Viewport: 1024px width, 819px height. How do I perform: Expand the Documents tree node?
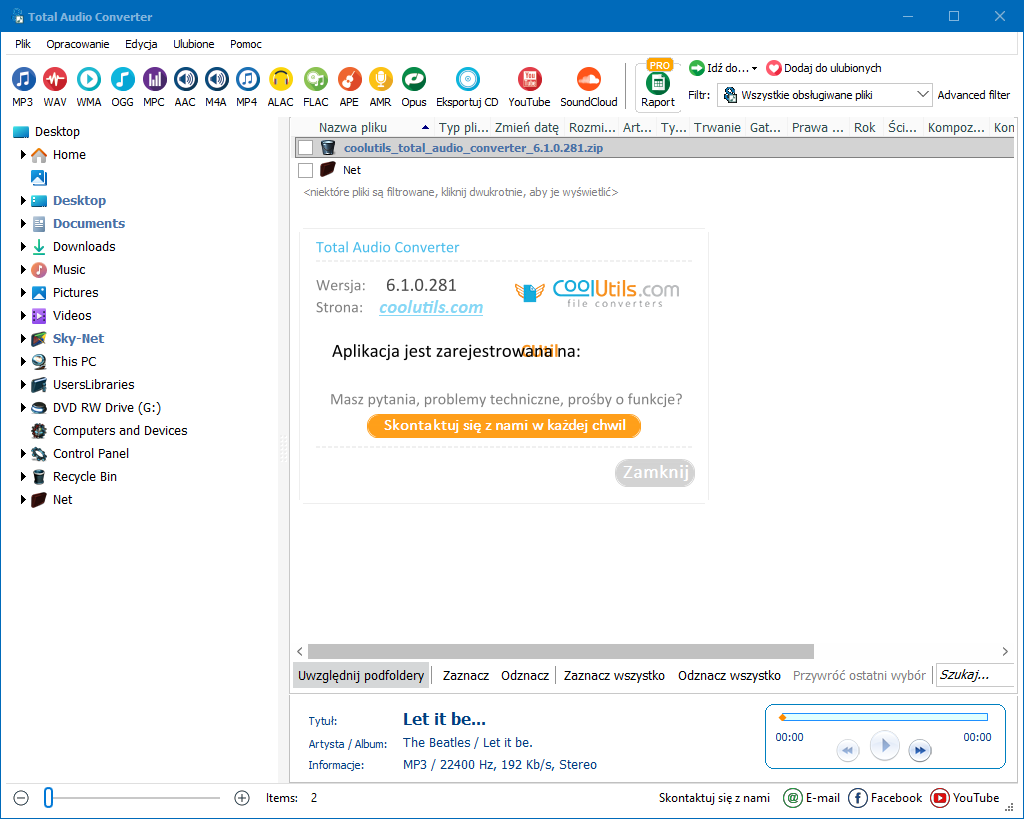[x=24, y=223]
